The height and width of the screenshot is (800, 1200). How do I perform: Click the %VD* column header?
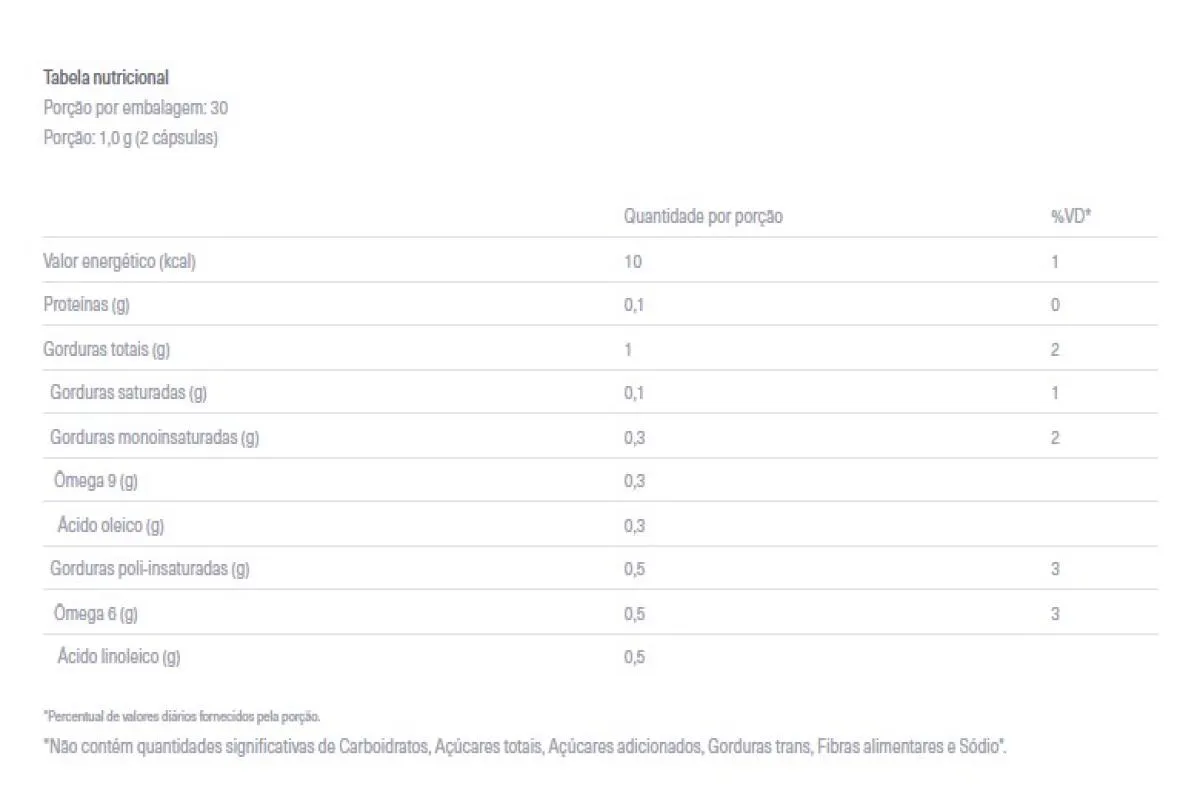coord(1070,216)
